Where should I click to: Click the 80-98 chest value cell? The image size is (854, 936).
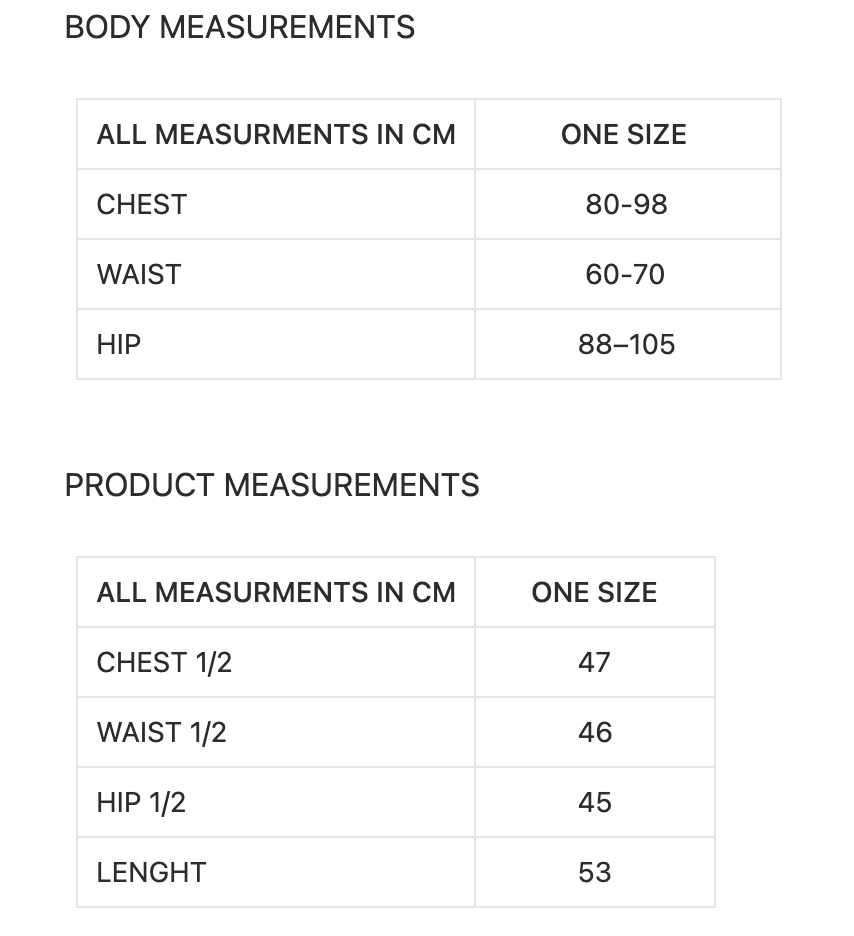(626, 205)
